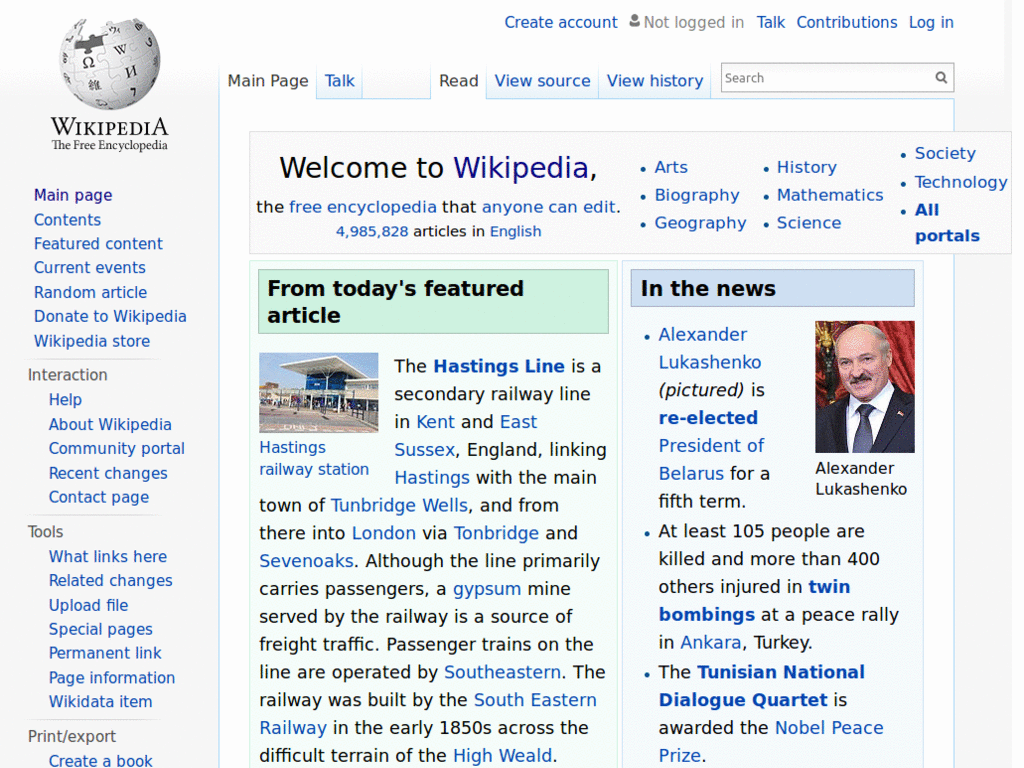This screenshot has width=1024, height=768.
Task: Open the twin bombings news link
Action: [x=754, y=601]
